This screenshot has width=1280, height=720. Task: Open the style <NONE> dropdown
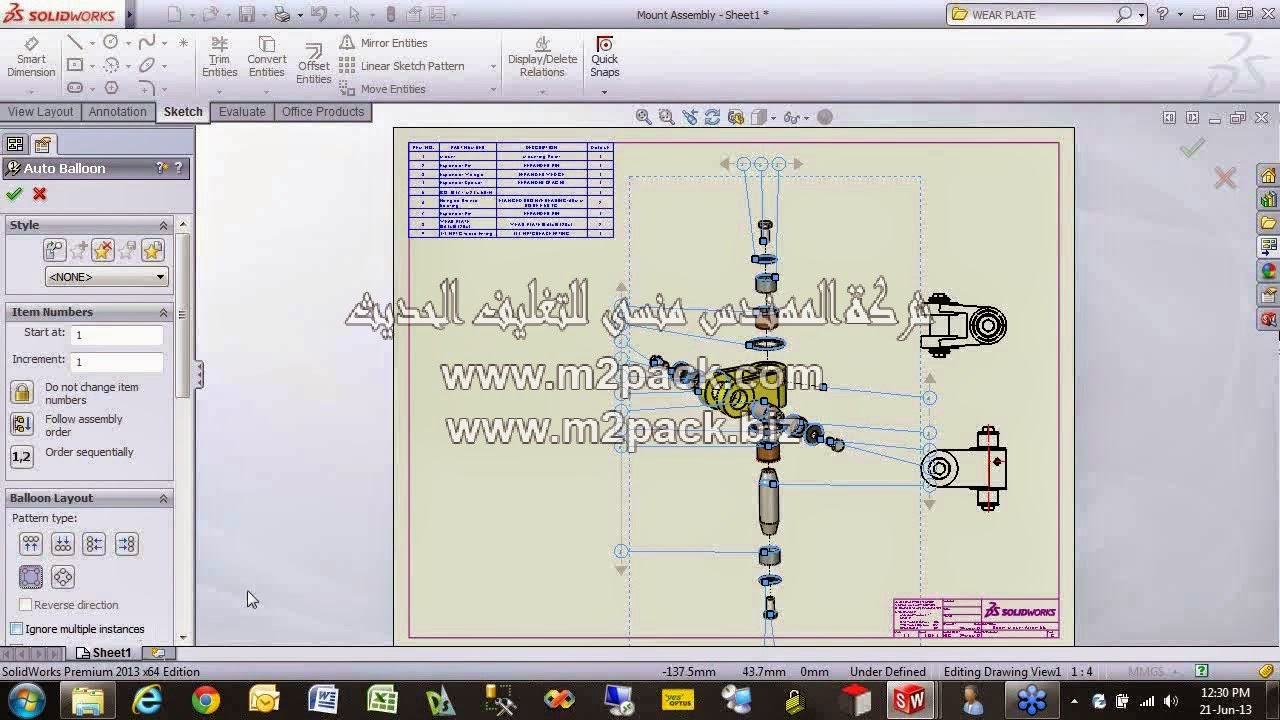106,277
